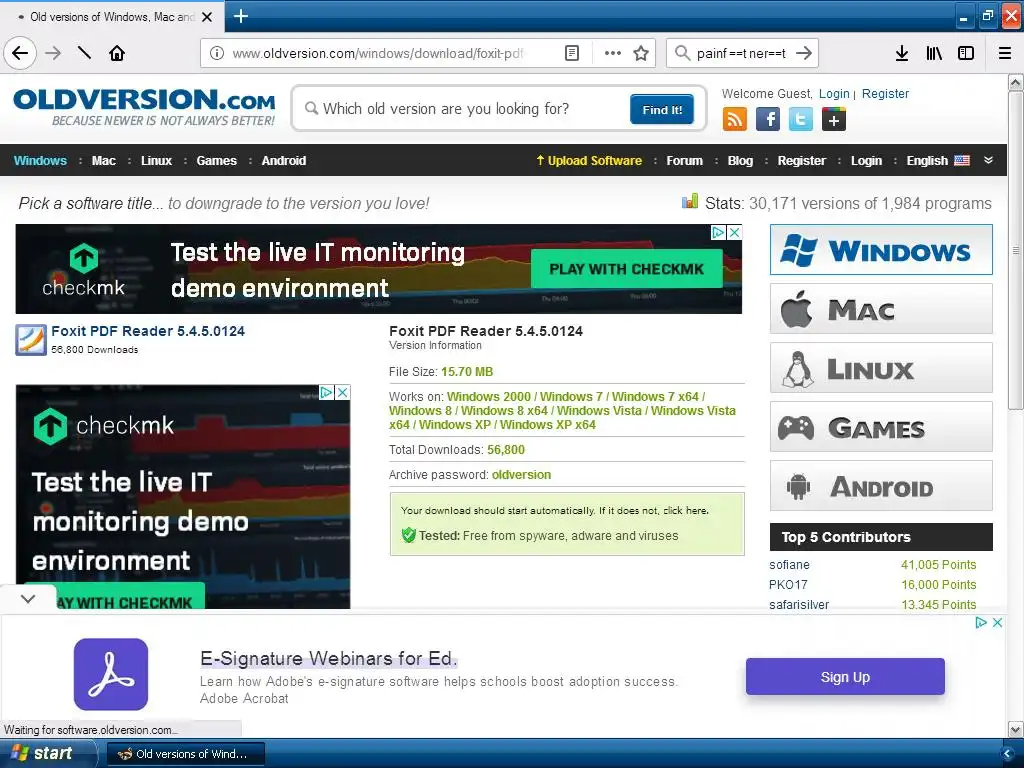This screenshot has height=768, width=1024.
Task: Expand the system tray arrow
Action: coord(1007,754)
